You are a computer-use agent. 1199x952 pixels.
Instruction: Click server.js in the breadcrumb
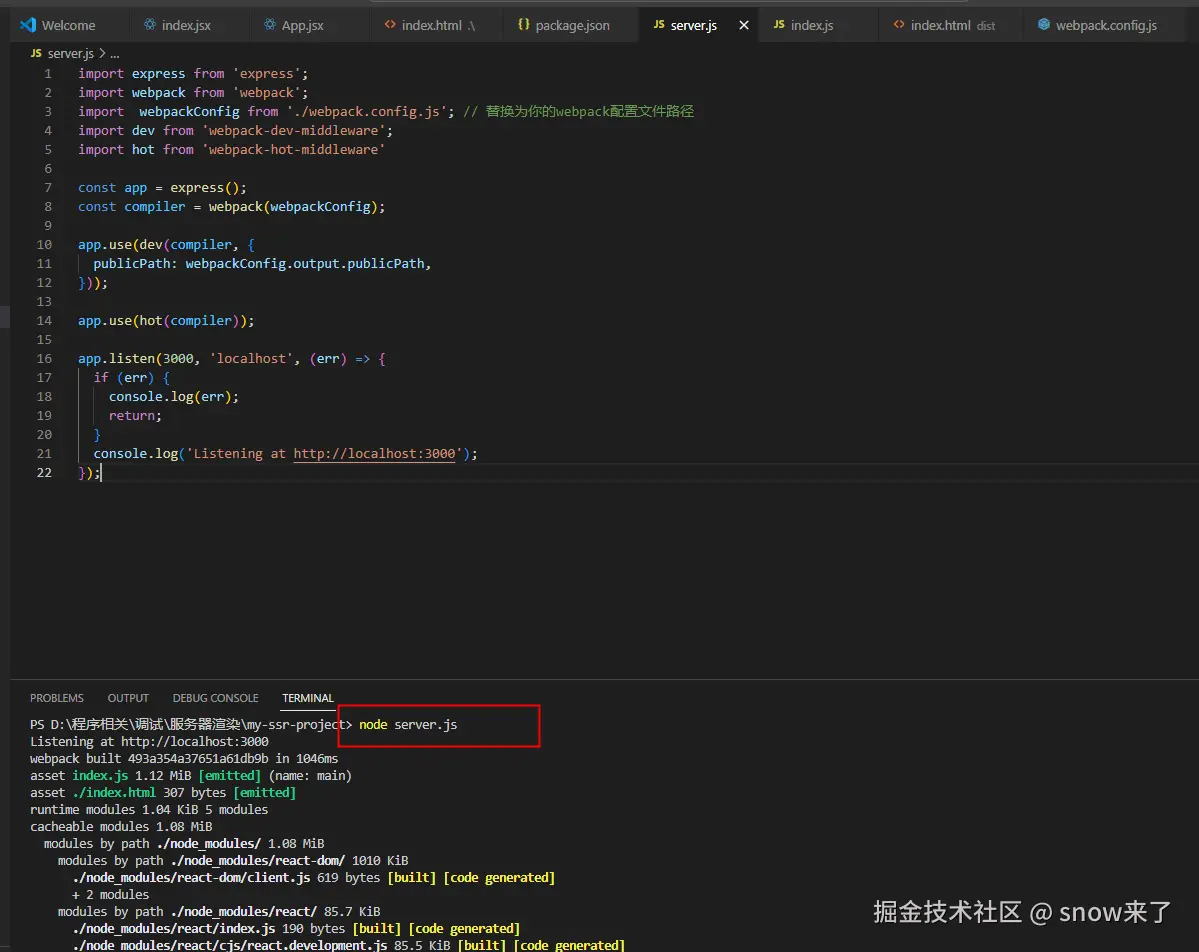[70, 54]
